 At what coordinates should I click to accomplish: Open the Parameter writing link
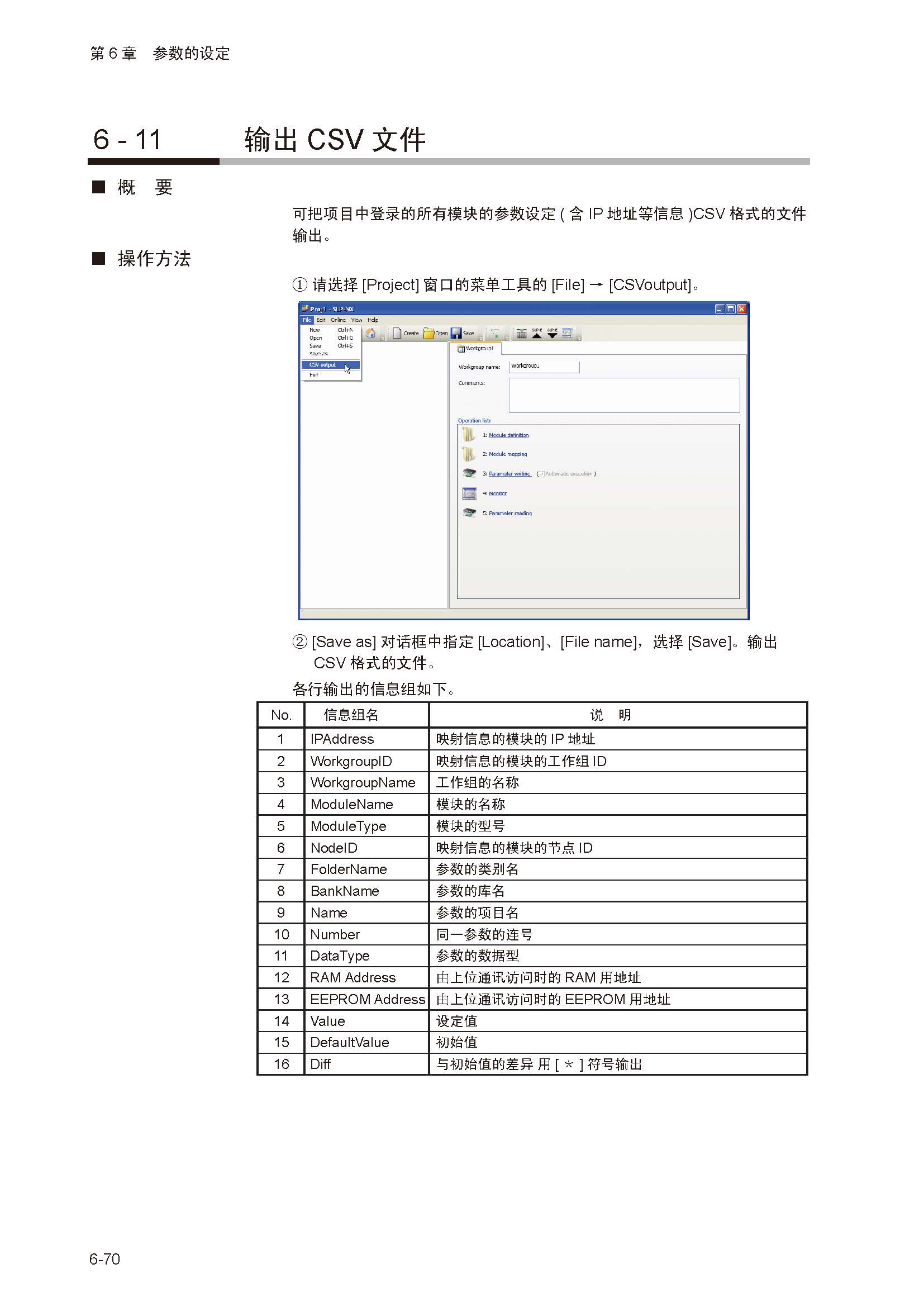coord(510,474)
